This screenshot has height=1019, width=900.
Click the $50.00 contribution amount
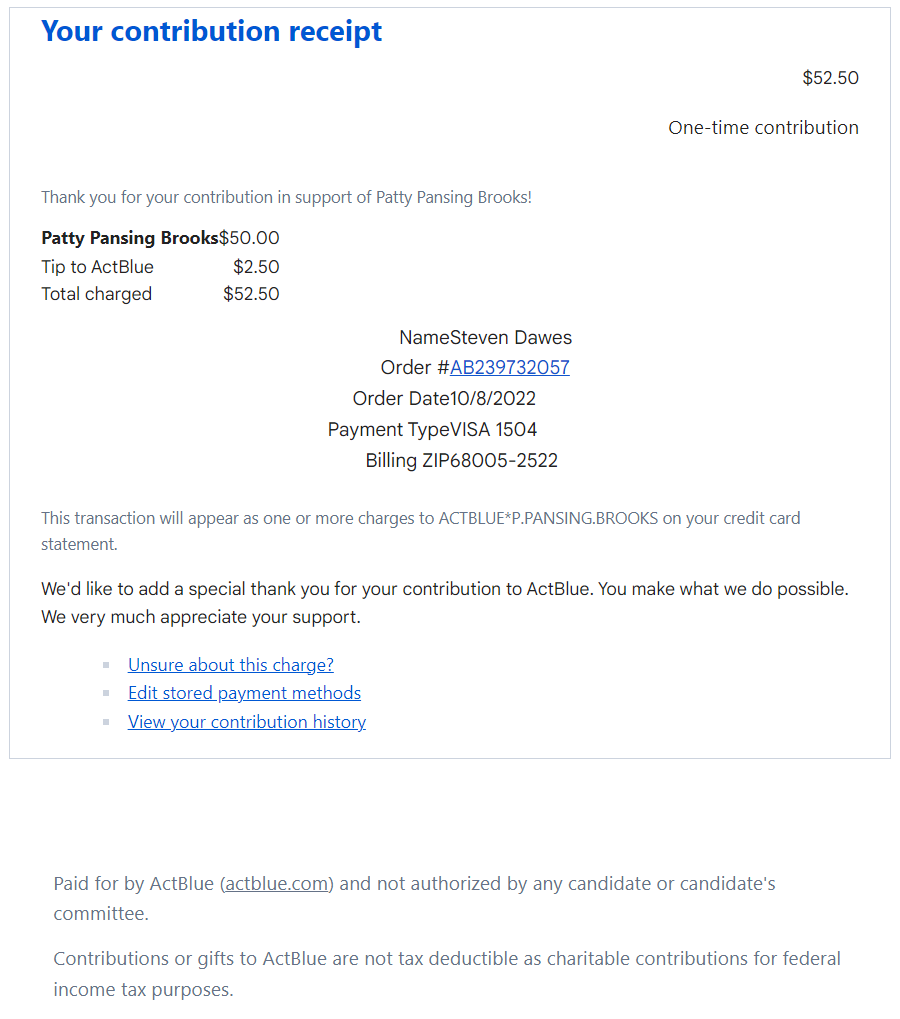(x=250, y=238)
